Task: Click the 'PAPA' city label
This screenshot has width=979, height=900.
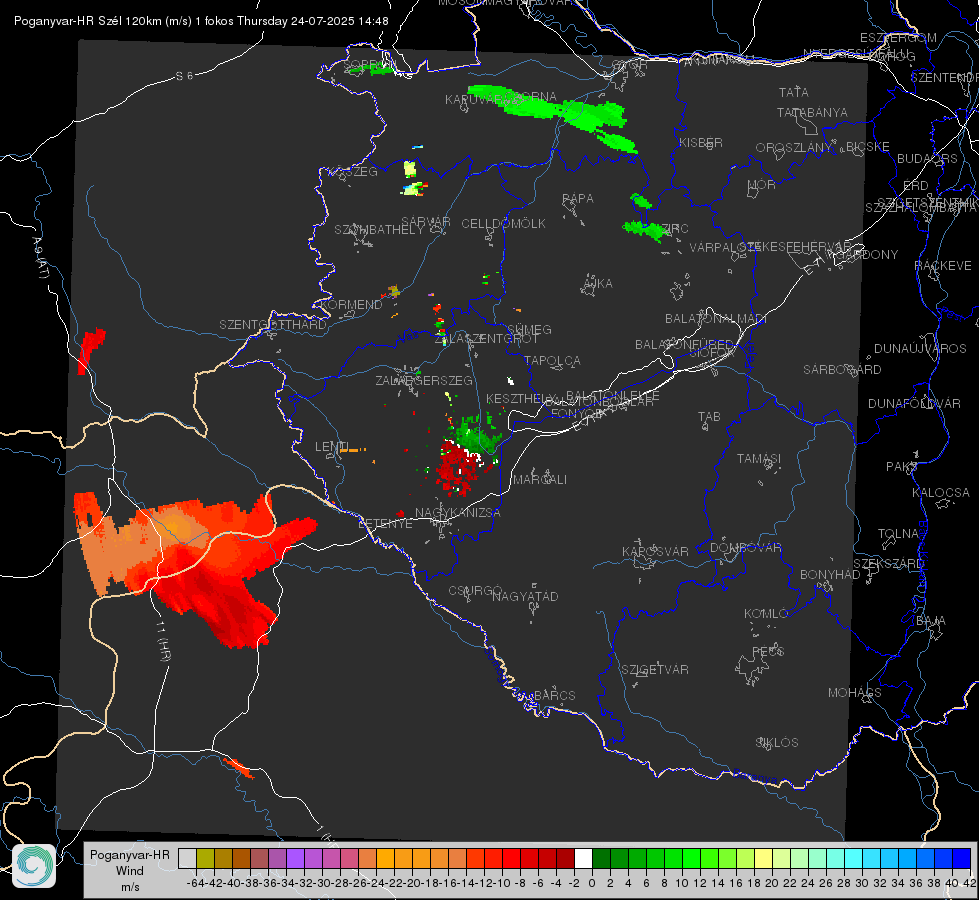Action: 578,199
